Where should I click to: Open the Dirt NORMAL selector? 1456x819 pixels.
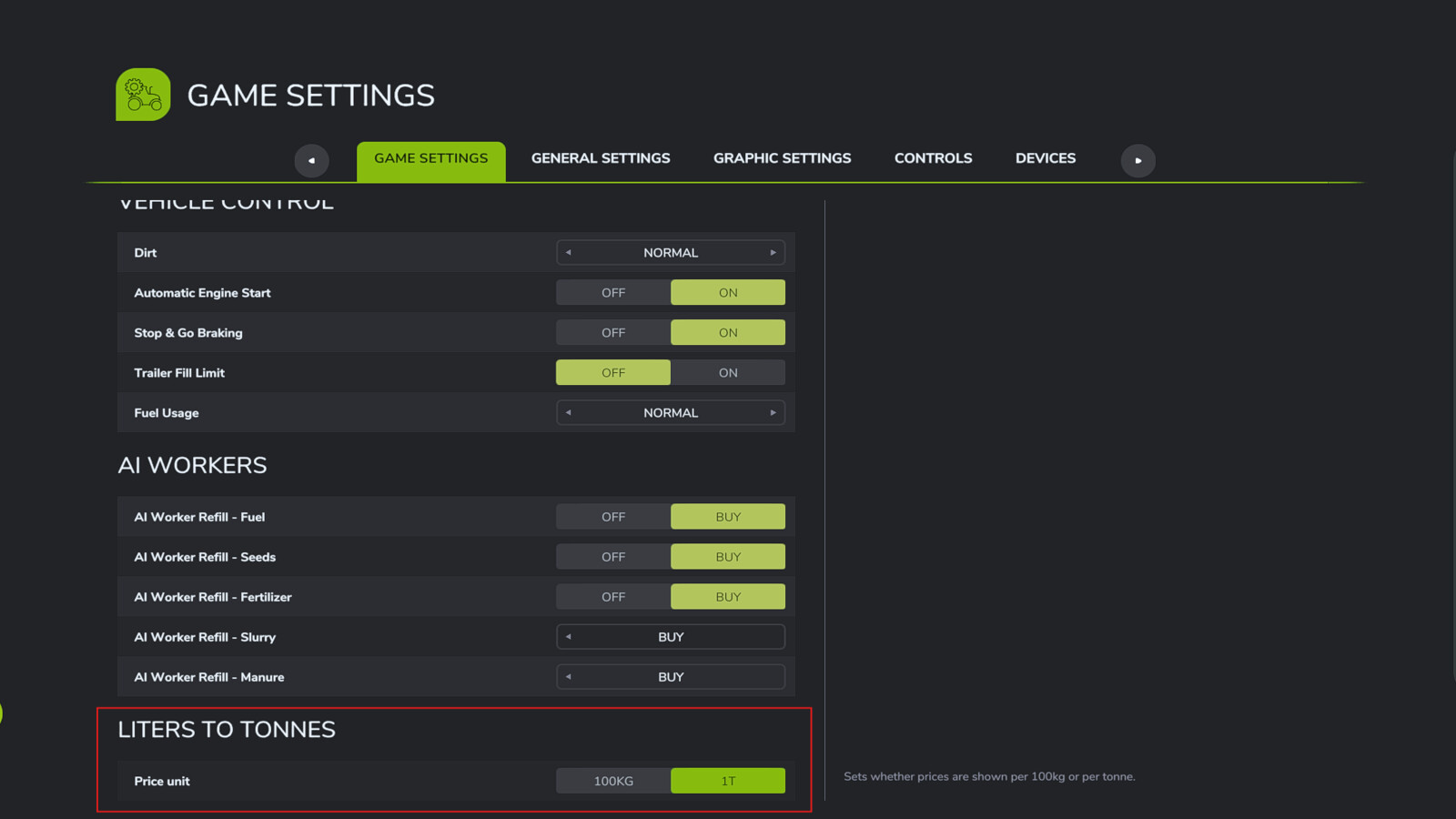671,253
